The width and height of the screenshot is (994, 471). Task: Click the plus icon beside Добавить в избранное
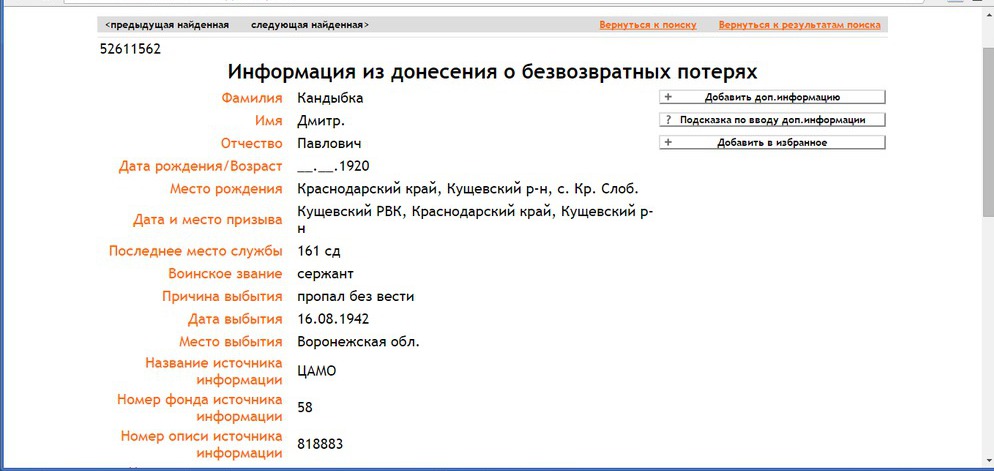668,143
